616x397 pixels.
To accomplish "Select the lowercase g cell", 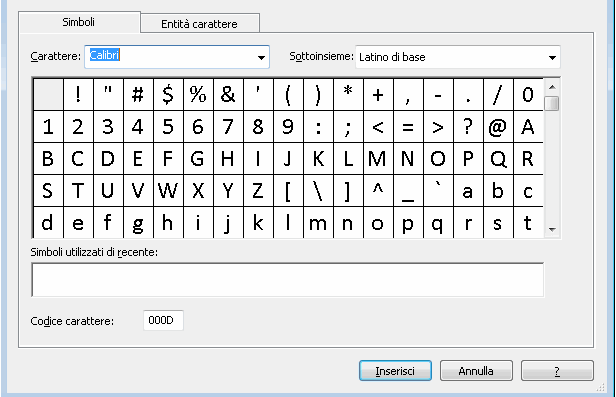I will [138, 223].
